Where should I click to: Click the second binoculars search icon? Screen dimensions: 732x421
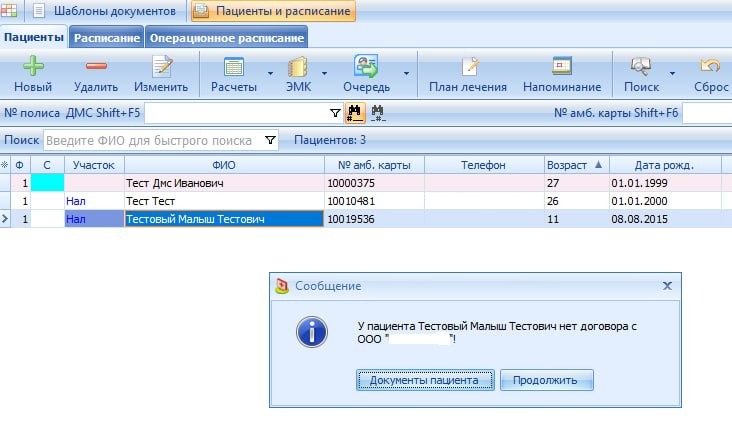point(378,113)
